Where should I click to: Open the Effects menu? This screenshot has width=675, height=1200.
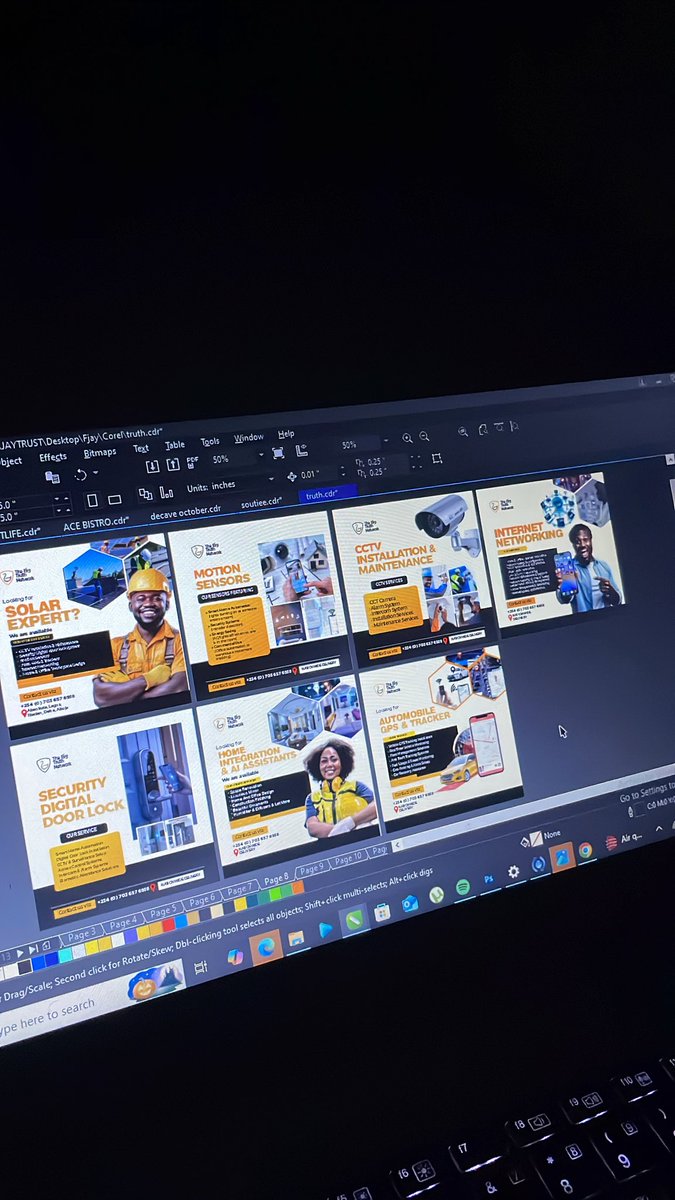pyautogui.click(x=53, y=457)
